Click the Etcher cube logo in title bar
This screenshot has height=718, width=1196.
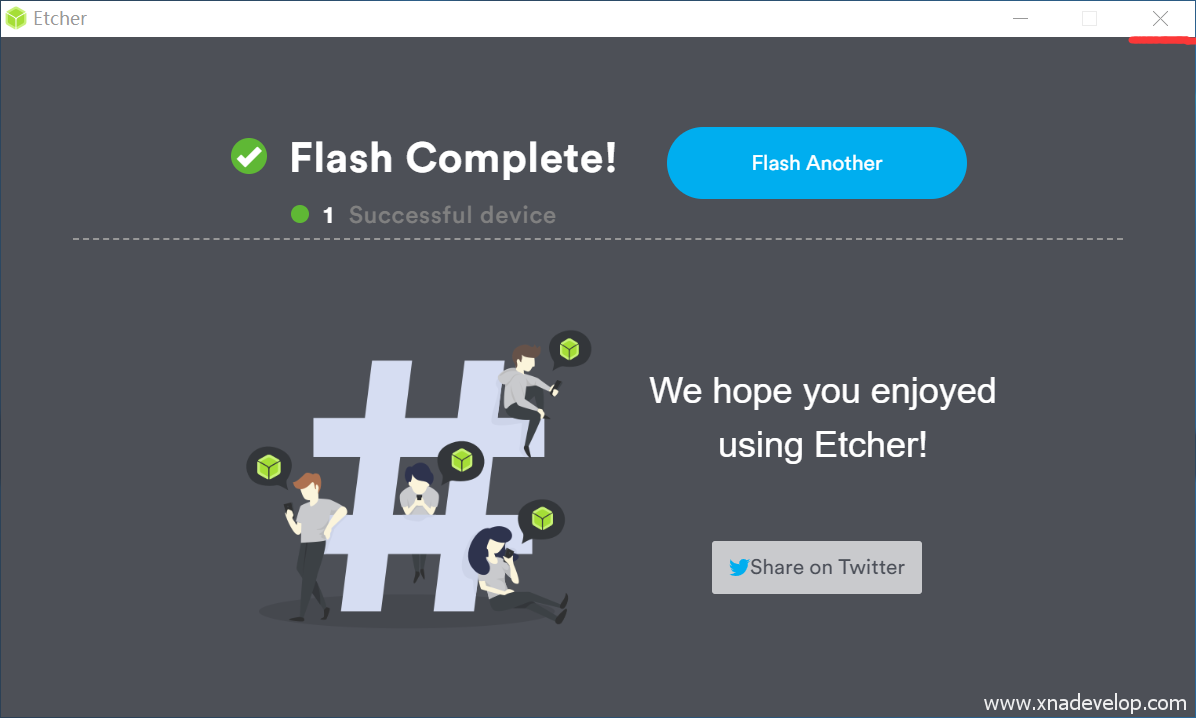[16, 18]
